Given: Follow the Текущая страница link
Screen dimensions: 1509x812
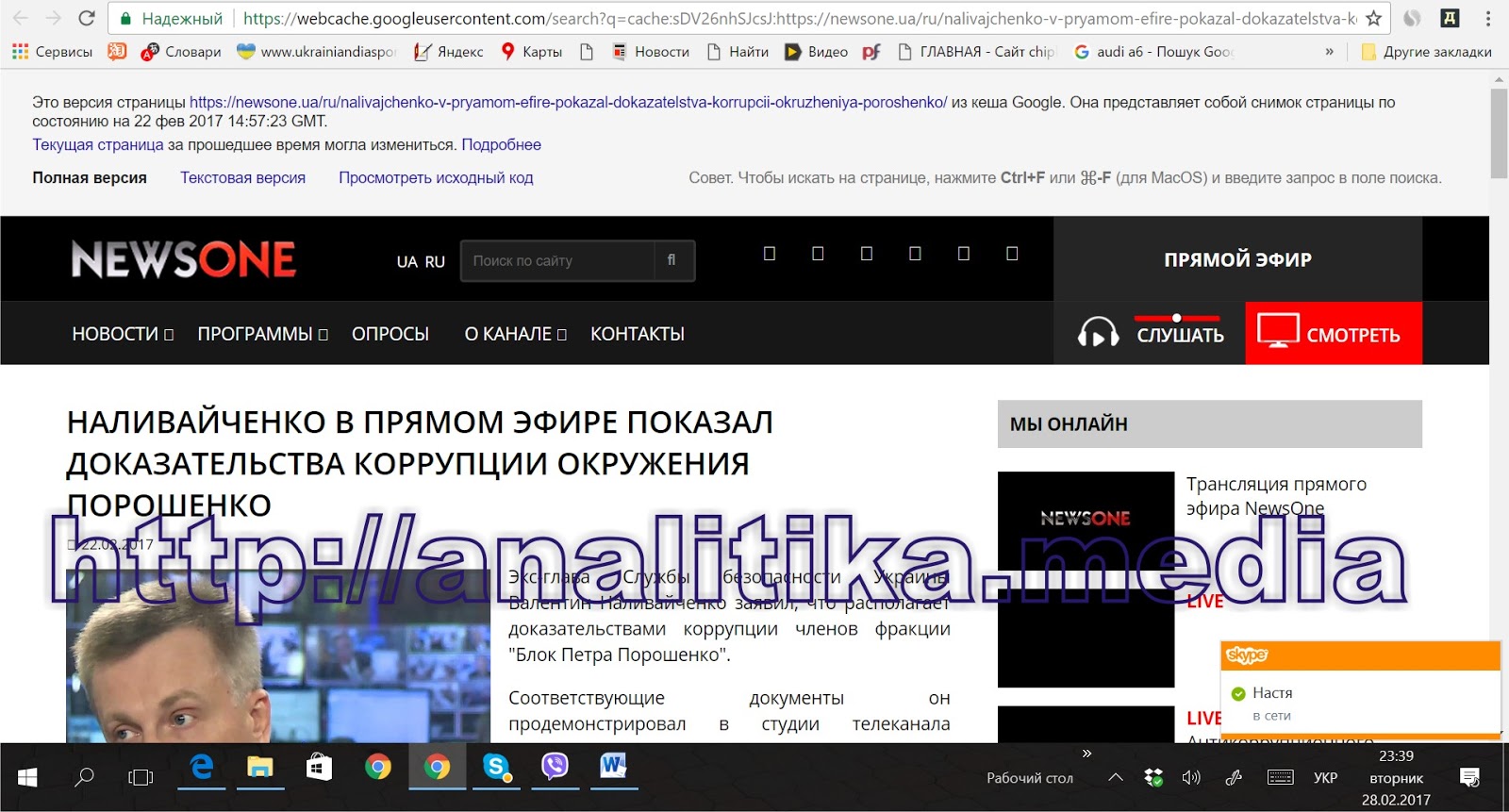Looking at the screenshot, I should 98,144.
